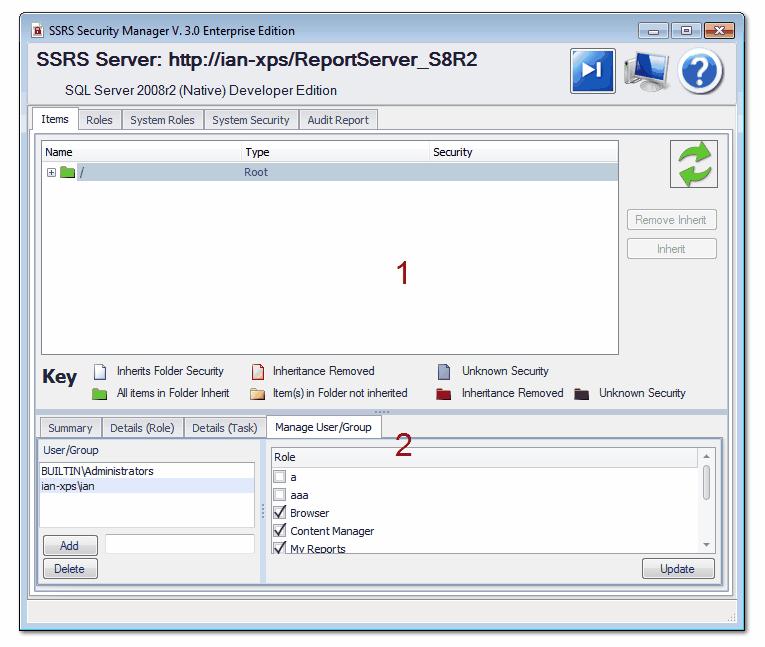Viewport: 765px width, 647px height.
Task: Select the Manage User/Group tab
Action: 323,427
